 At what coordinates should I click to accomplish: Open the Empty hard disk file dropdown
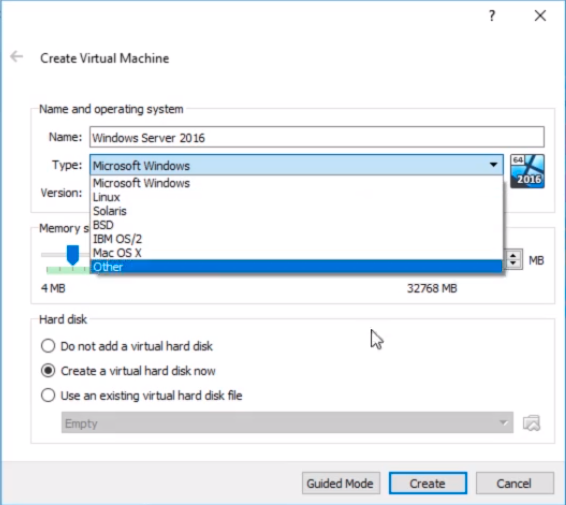(x=287, y=423)
